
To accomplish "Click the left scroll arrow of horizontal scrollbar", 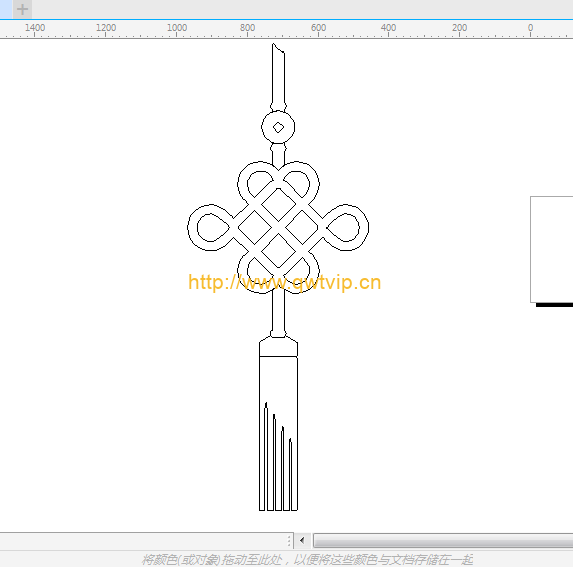I will 302,540.
